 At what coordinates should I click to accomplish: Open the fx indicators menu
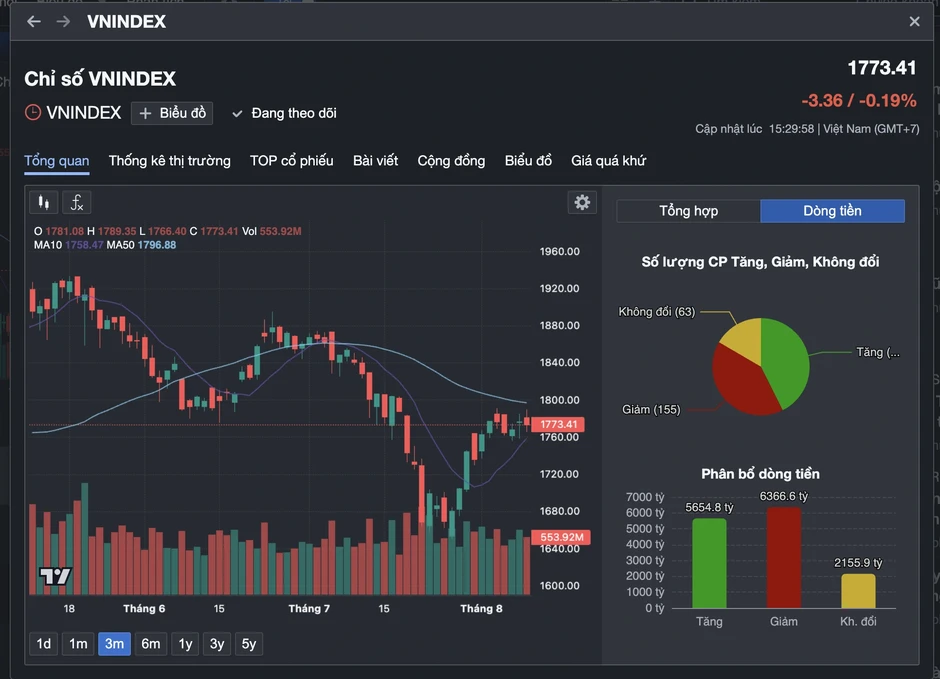(x=77, y=203)
